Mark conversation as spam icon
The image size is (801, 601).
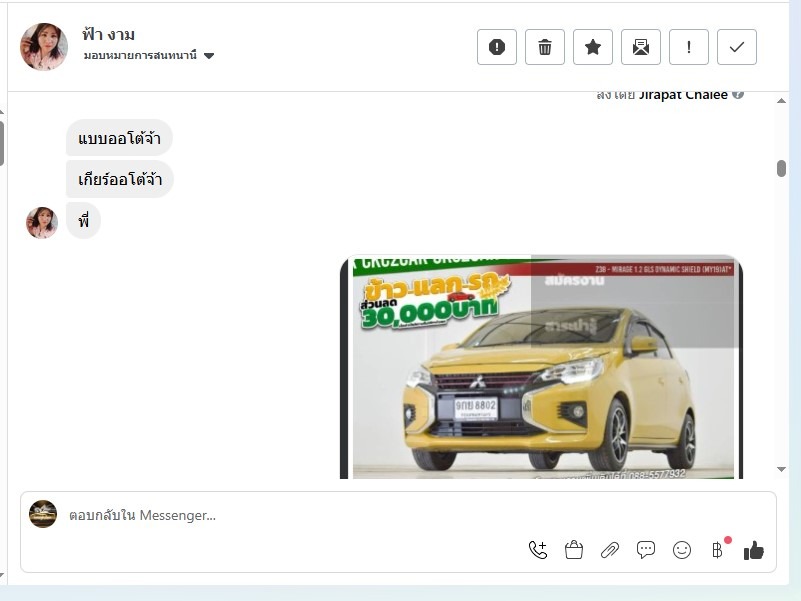497,47
